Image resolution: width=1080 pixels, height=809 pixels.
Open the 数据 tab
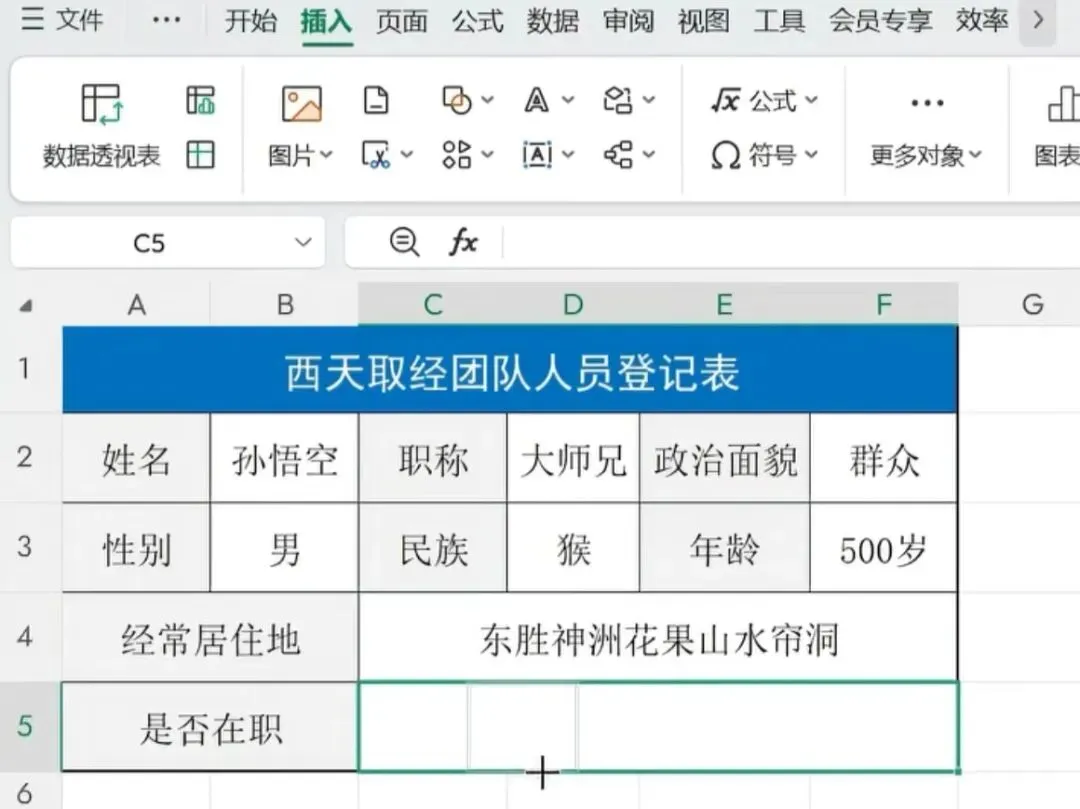[x=552, y=21]
